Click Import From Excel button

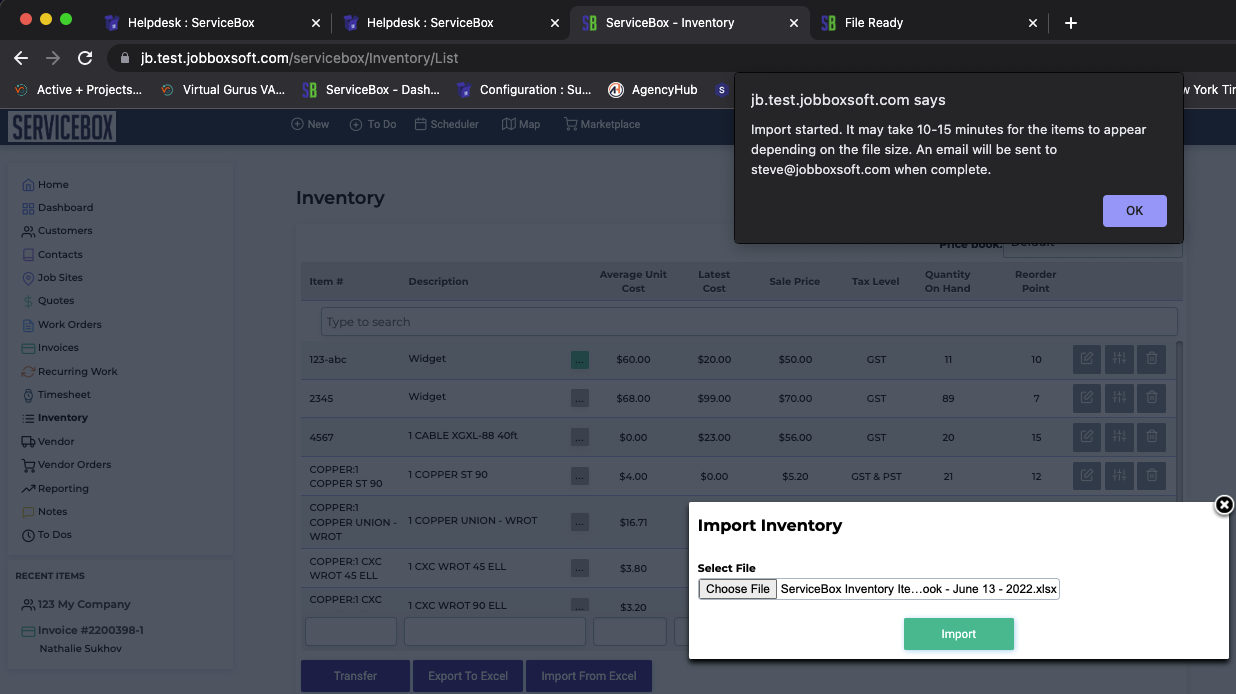pos(589,676)
